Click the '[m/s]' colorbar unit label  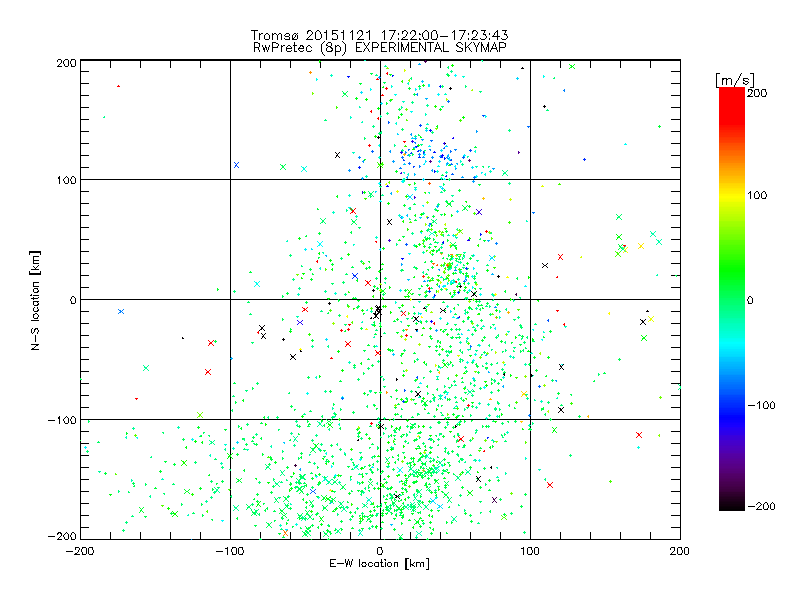point(735,80)
